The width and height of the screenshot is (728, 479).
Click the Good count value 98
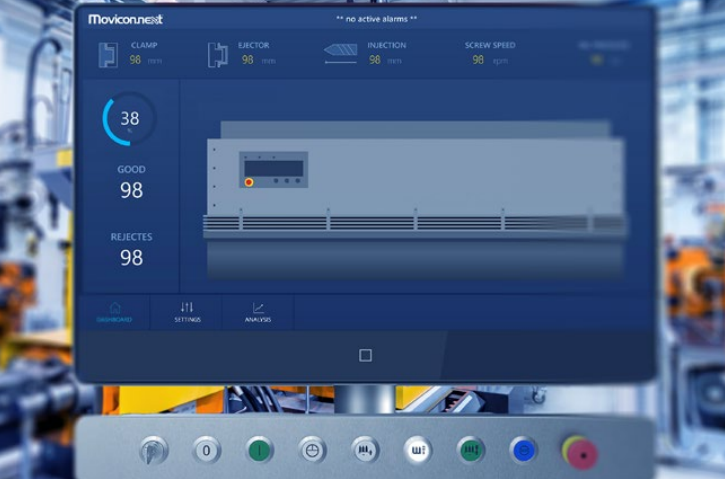[131, 190]
